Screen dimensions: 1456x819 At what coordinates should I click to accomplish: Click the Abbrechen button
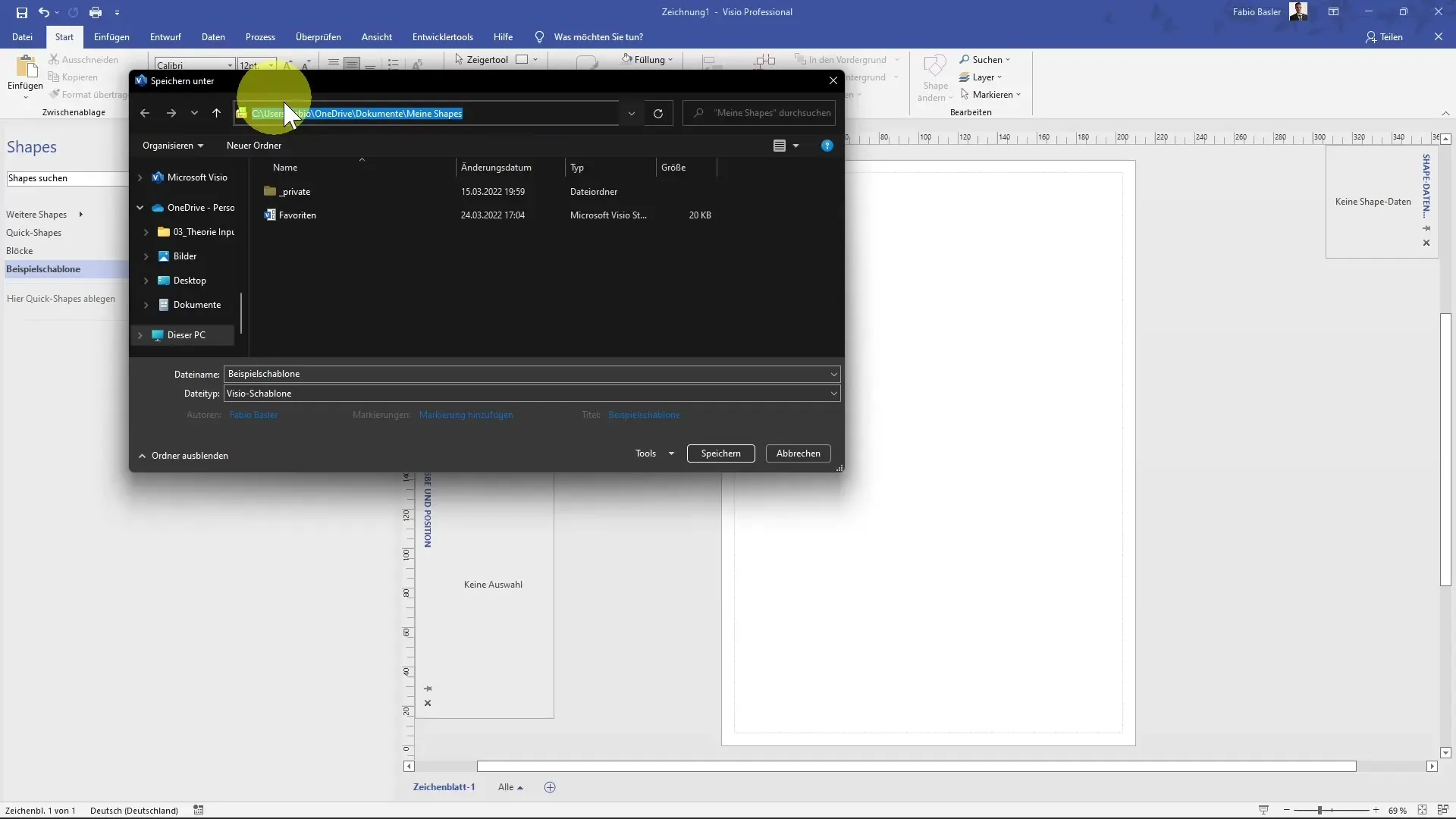pos(799,453)
